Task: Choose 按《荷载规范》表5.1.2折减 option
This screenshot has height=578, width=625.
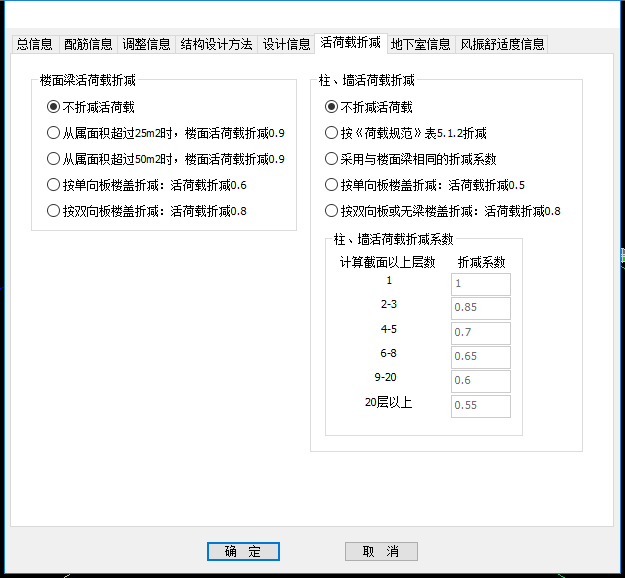Action: coord(405,133)
